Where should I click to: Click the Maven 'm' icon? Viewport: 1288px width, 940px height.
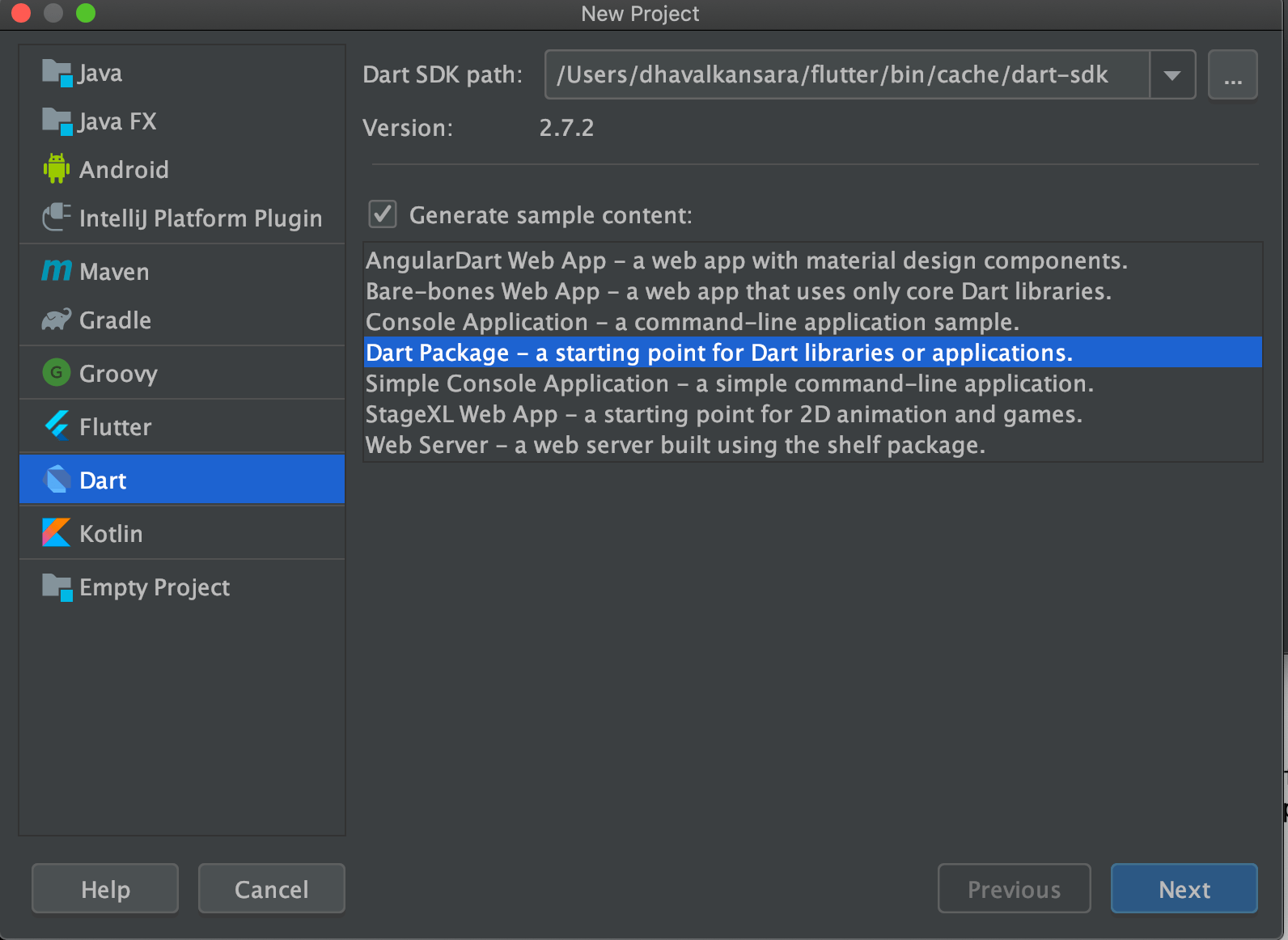pyautogui.click(x=57, y=271)
